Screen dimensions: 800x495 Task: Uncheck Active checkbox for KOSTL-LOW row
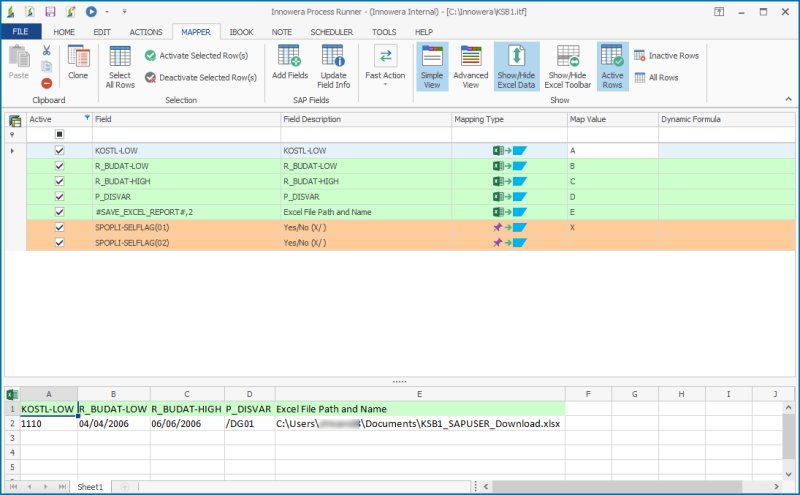pos(59,150)
